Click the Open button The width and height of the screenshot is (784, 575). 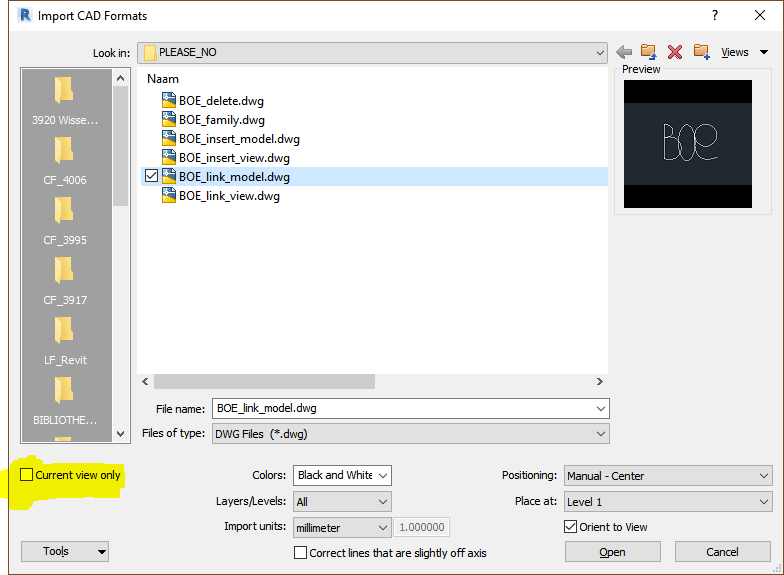(x=612, y=552)
